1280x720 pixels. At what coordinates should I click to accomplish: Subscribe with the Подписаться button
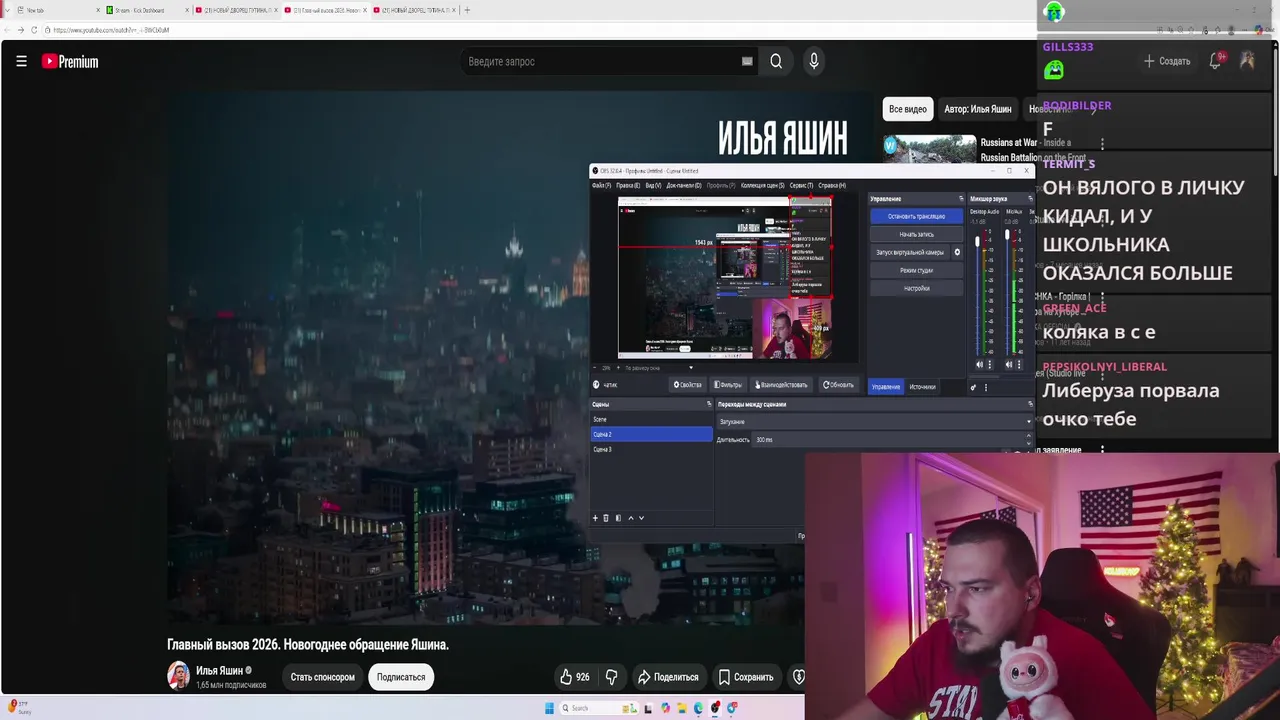coord(401,677)
